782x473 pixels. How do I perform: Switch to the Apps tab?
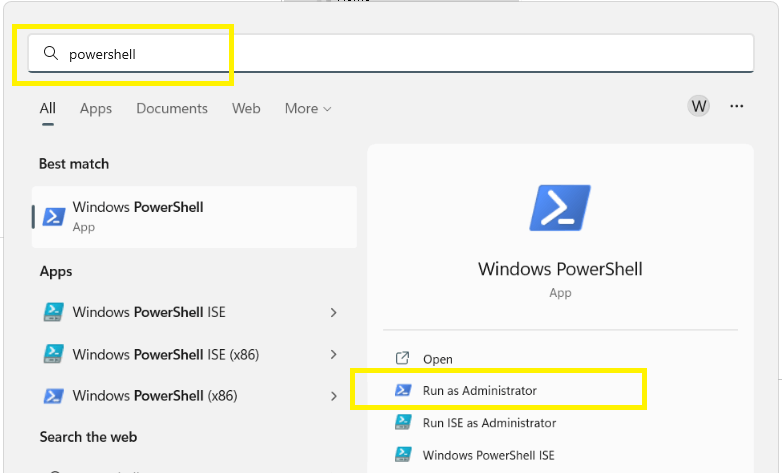coord(96,108)
